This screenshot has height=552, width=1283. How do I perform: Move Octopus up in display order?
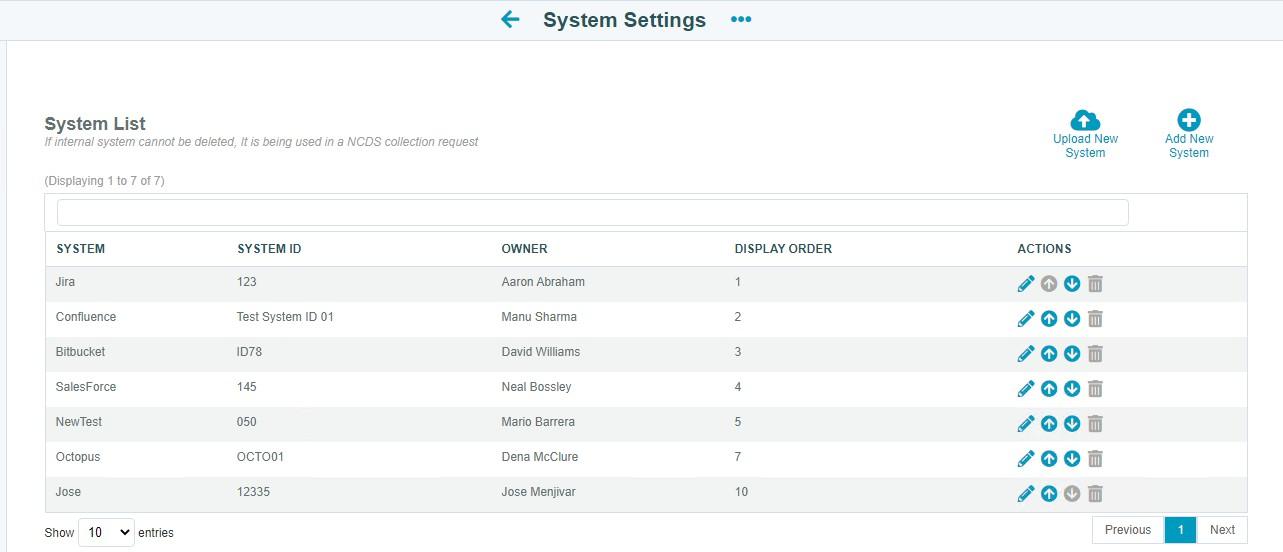coord(1049,459)
